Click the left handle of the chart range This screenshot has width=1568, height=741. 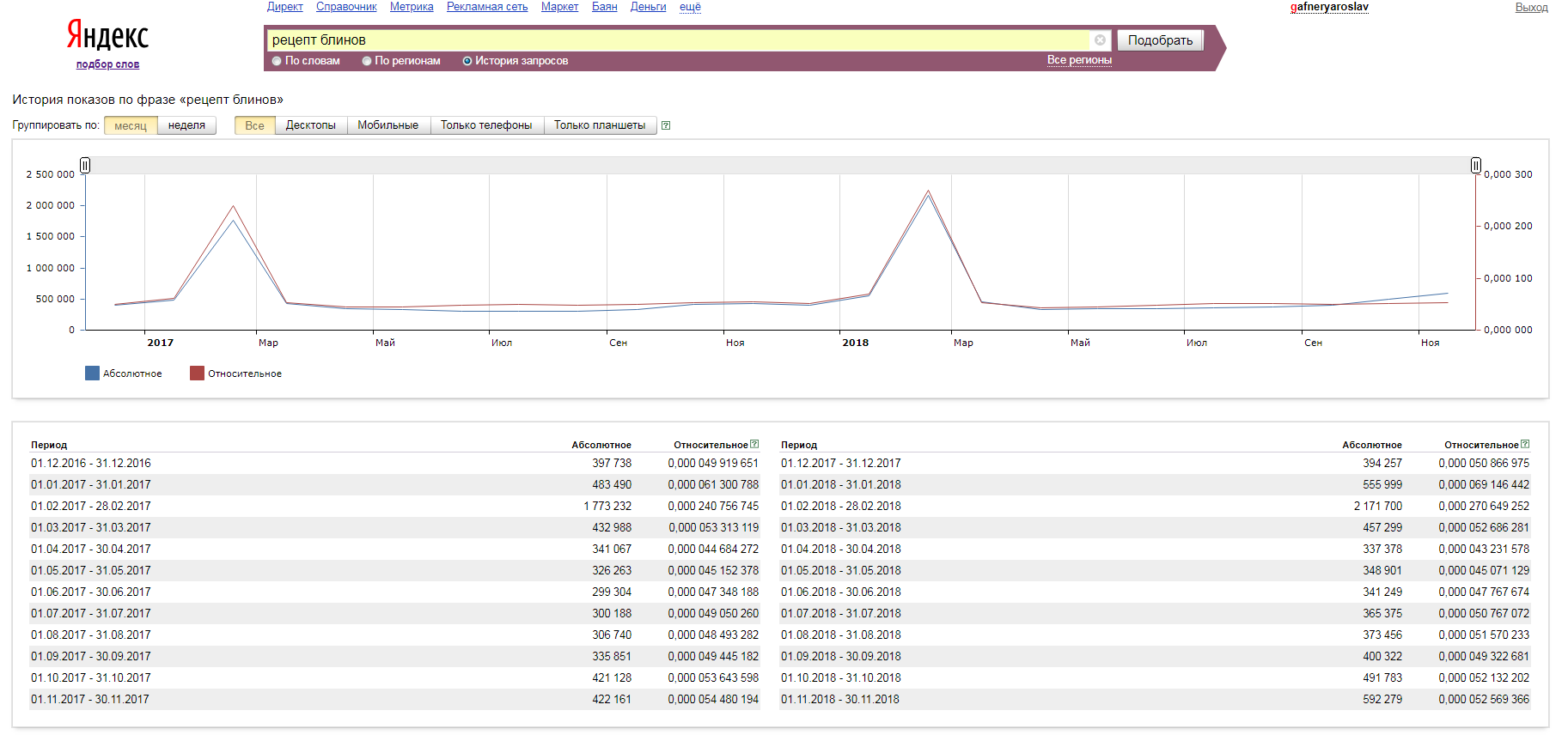pyautogui.click(x=85, y=165)
